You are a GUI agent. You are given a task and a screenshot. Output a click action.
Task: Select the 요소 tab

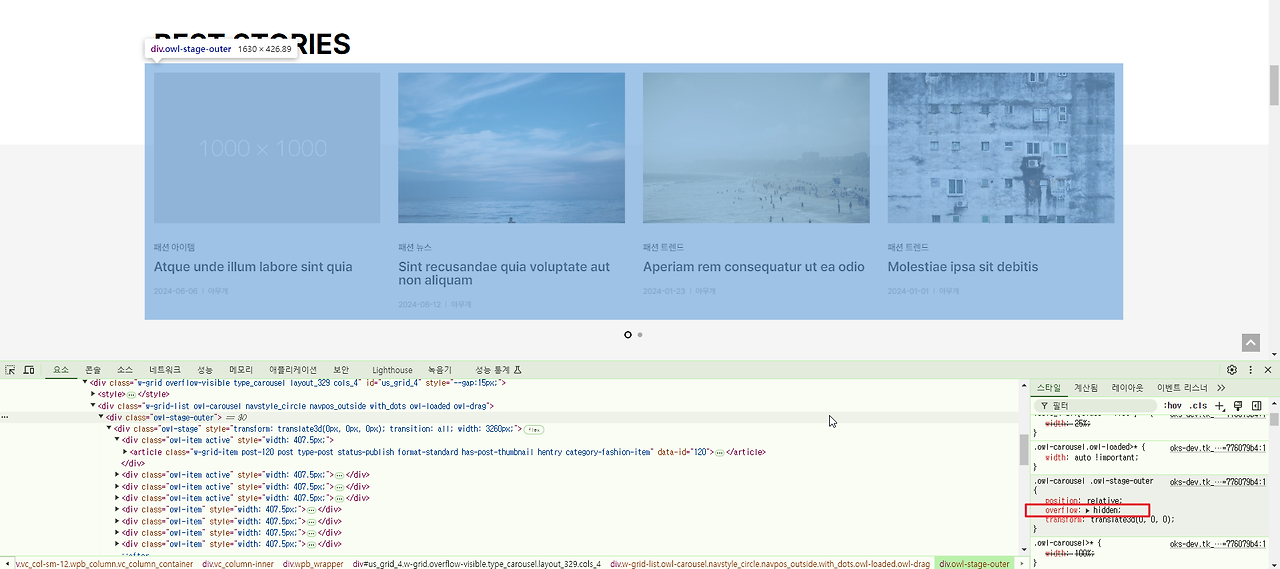pyautogui.click(x=61, y=370)
